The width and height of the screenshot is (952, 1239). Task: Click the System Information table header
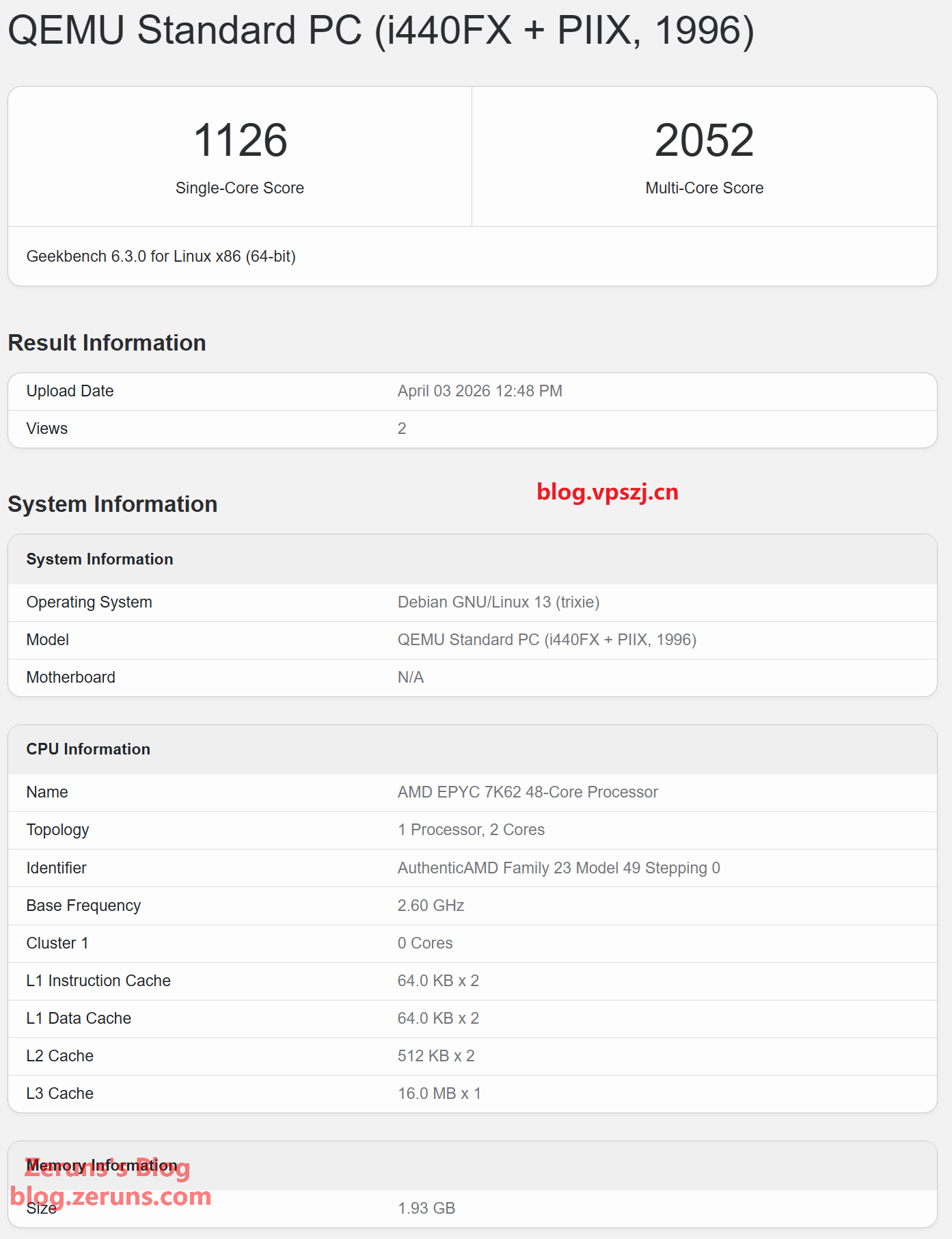pyautogui.click(x=100, y=559)
